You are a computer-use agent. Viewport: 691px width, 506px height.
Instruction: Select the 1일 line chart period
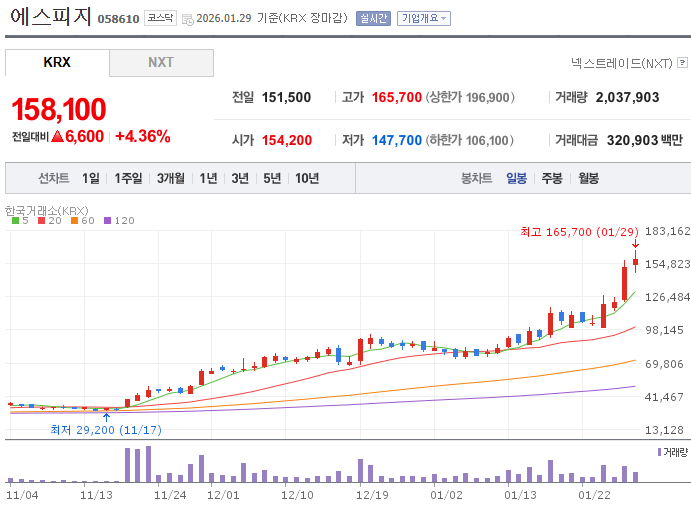[x=91, y=178]
